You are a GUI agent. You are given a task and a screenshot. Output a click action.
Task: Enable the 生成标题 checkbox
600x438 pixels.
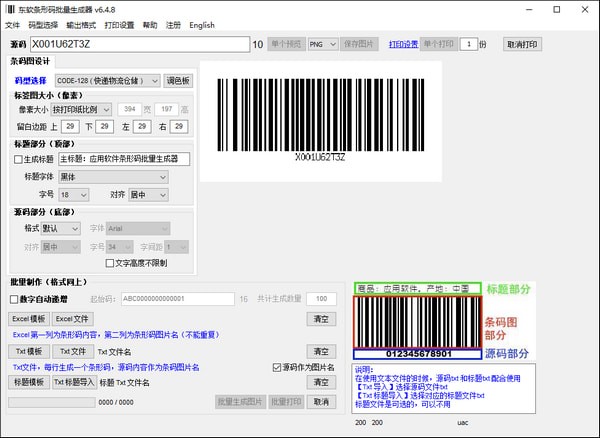pyautogui.click(x=18, y=158)
